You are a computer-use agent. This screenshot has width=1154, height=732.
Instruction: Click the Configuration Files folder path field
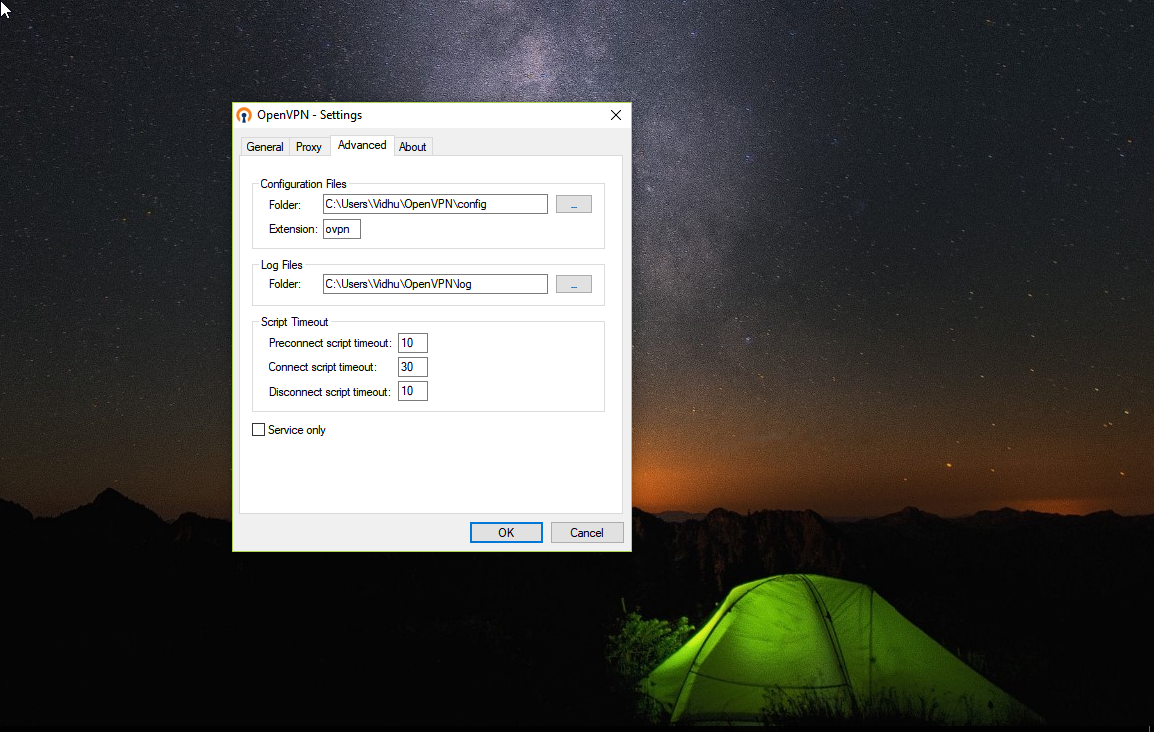[435, 204]
